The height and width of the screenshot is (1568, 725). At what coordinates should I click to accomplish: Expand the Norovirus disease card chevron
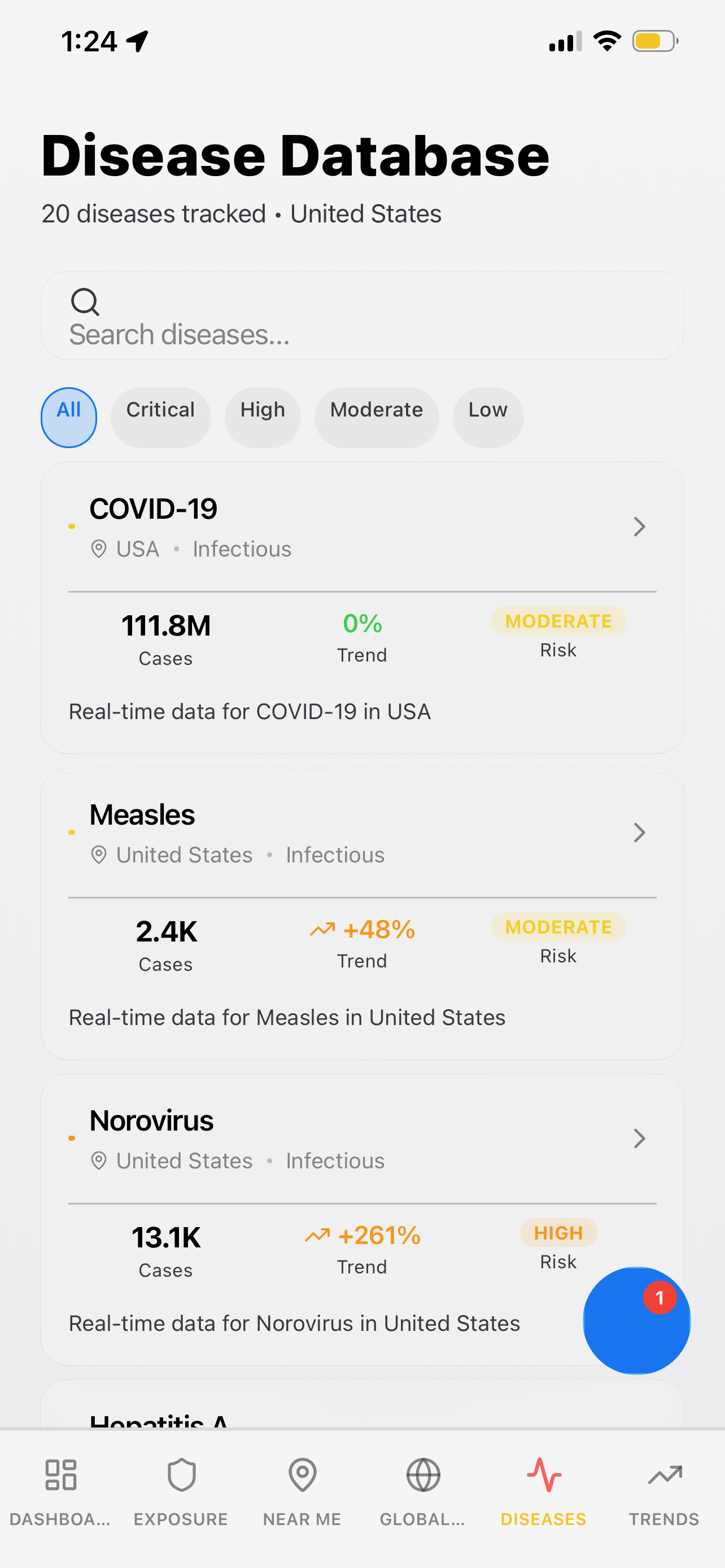click(639, 1138)
